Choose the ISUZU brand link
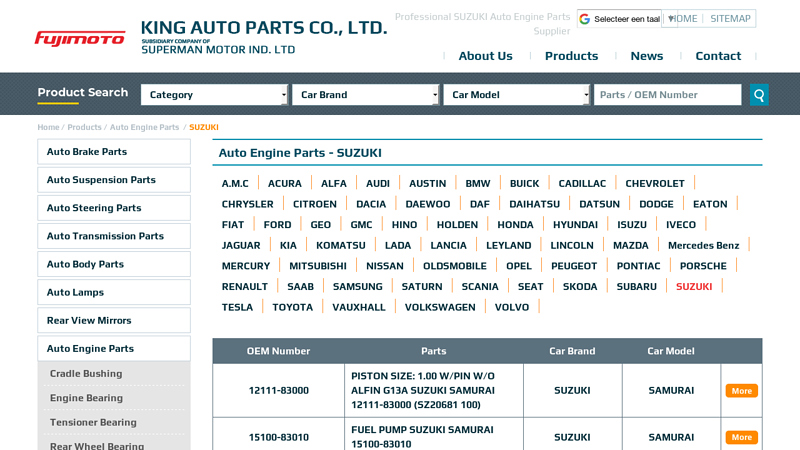This screenshot has width=800, height=450. tap(632, 224)
